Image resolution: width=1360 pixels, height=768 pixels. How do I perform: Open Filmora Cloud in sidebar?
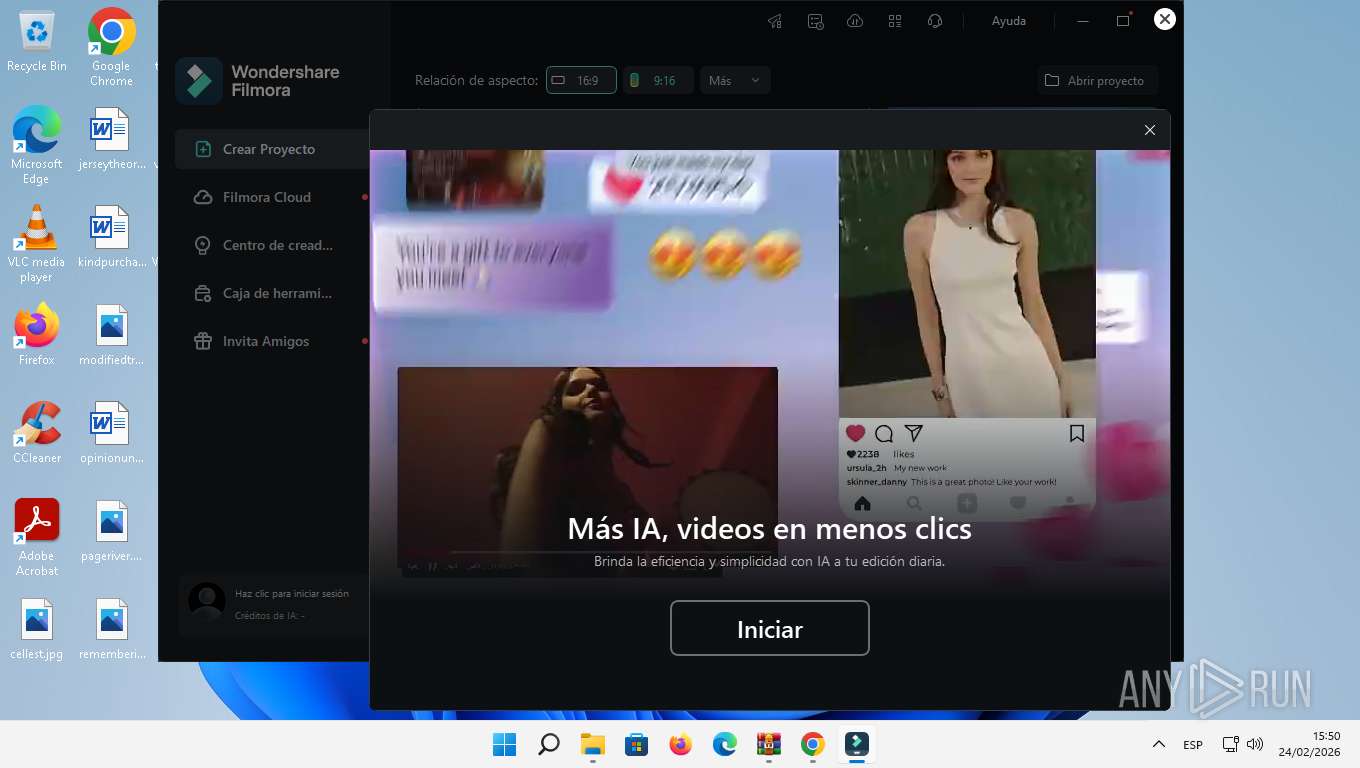pyautogui.click(x=272, y=197)
